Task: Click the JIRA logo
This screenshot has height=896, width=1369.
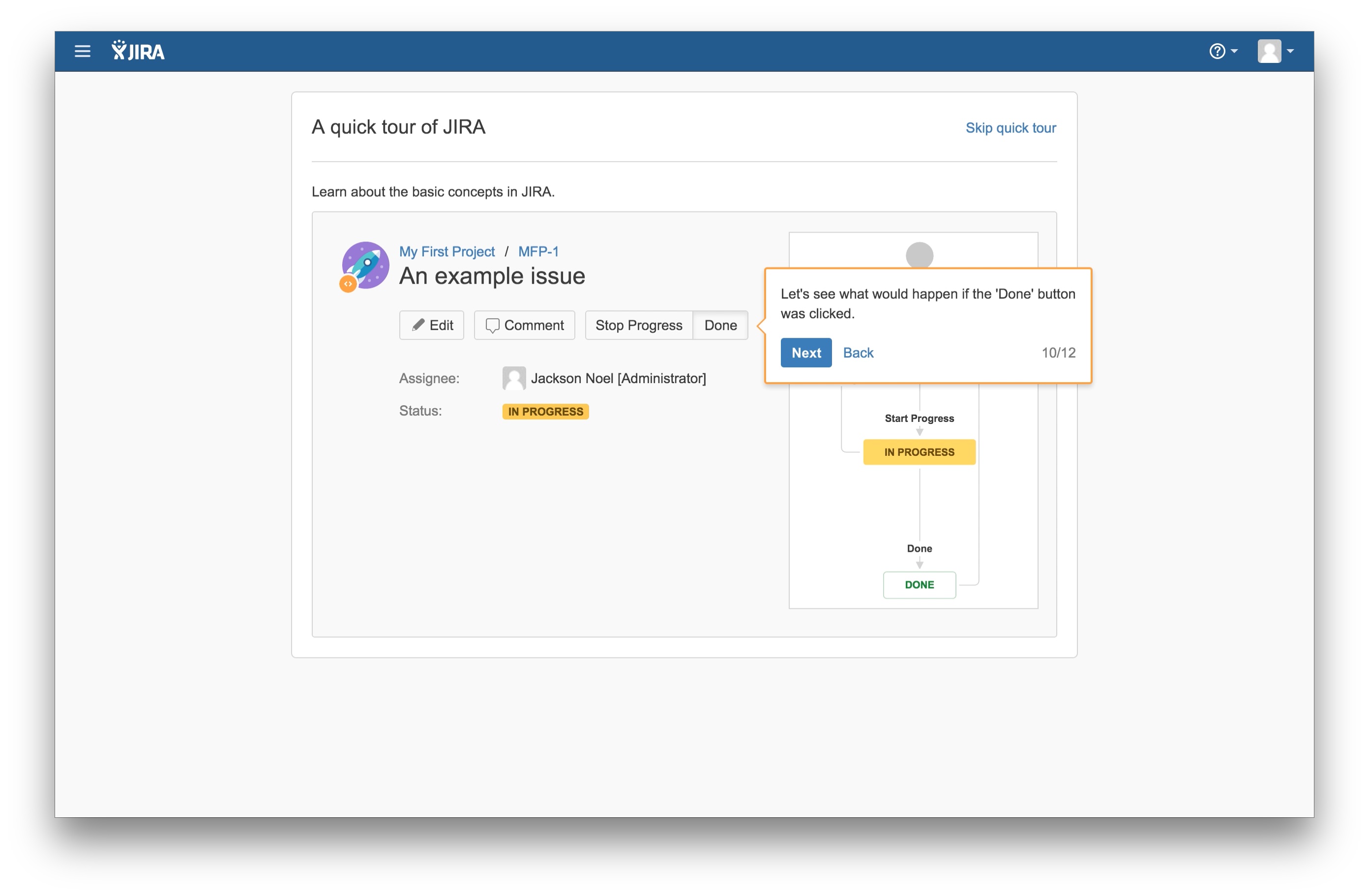Action: coord(138,51)
